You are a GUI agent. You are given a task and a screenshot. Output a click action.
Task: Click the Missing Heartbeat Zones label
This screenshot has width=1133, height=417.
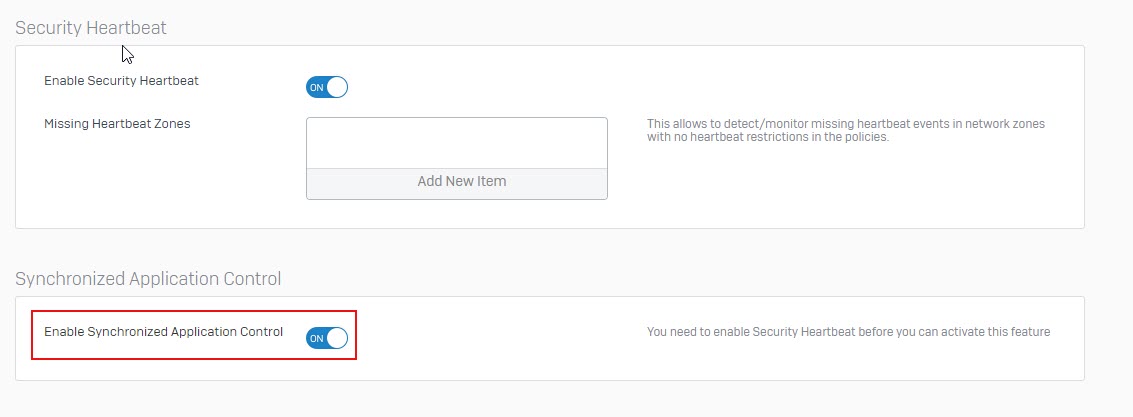tap(117, 124)
